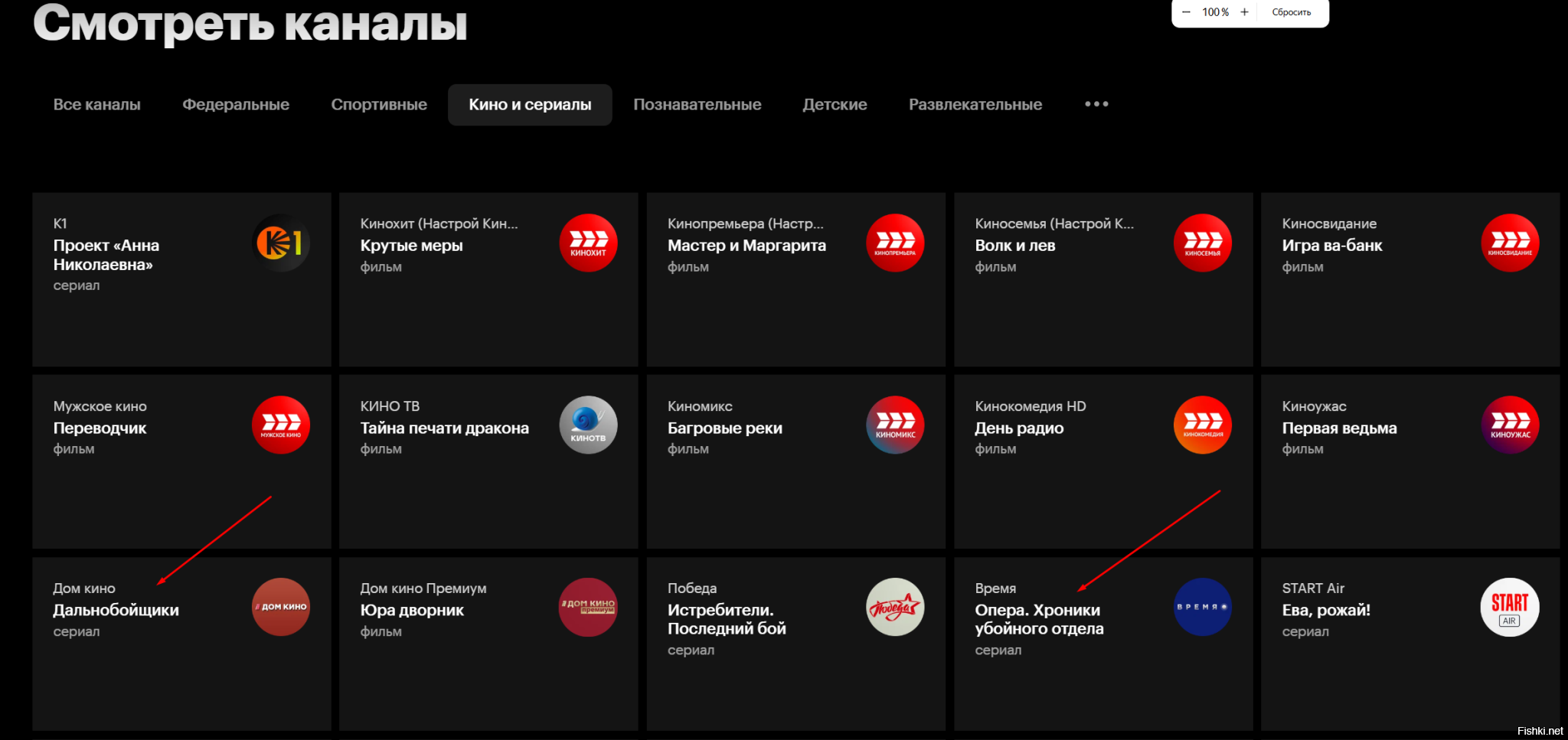Switch to Развлекательные tab

(x=975, y=105)
